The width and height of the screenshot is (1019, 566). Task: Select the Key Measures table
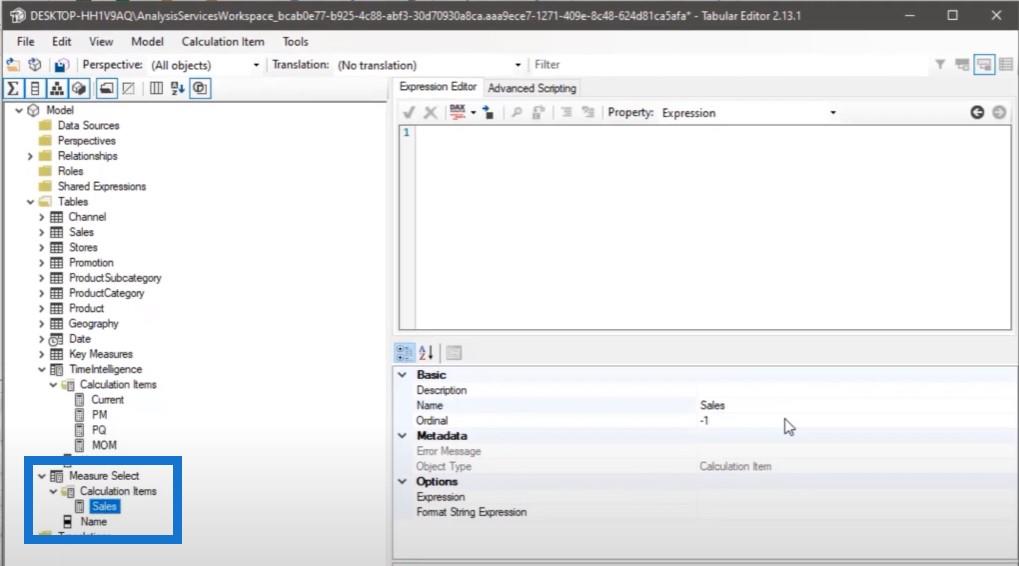point(101,354)
